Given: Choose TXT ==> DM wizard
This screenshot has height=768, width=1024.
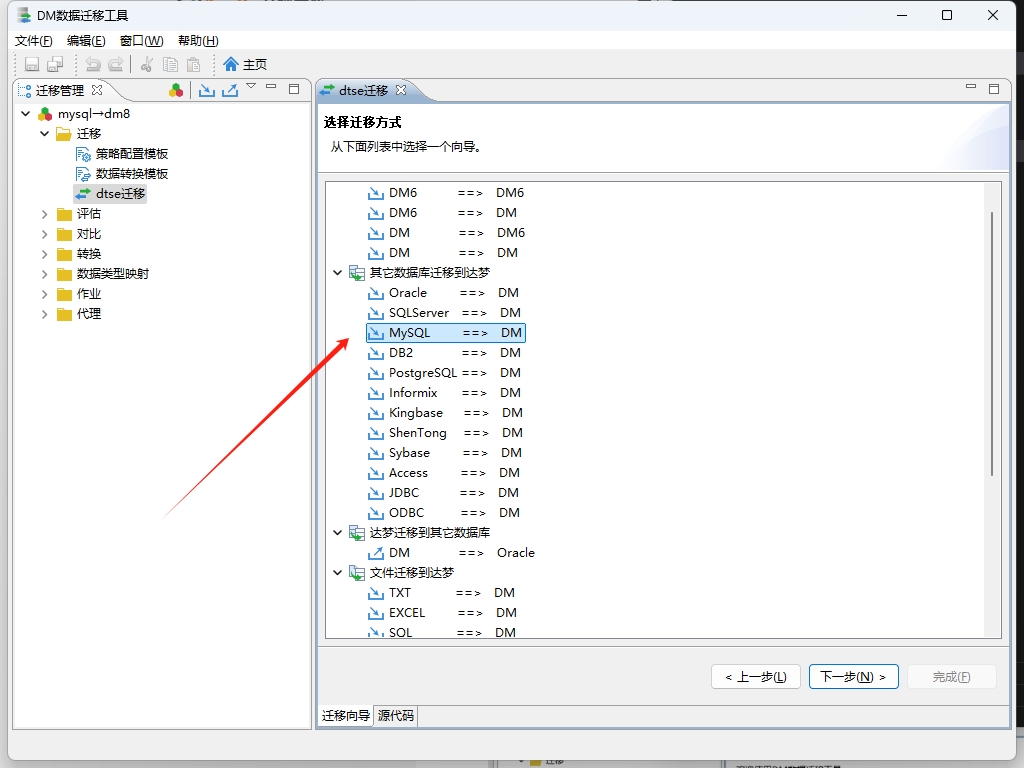Looking at the screenshot, I should tap(441, 593).
